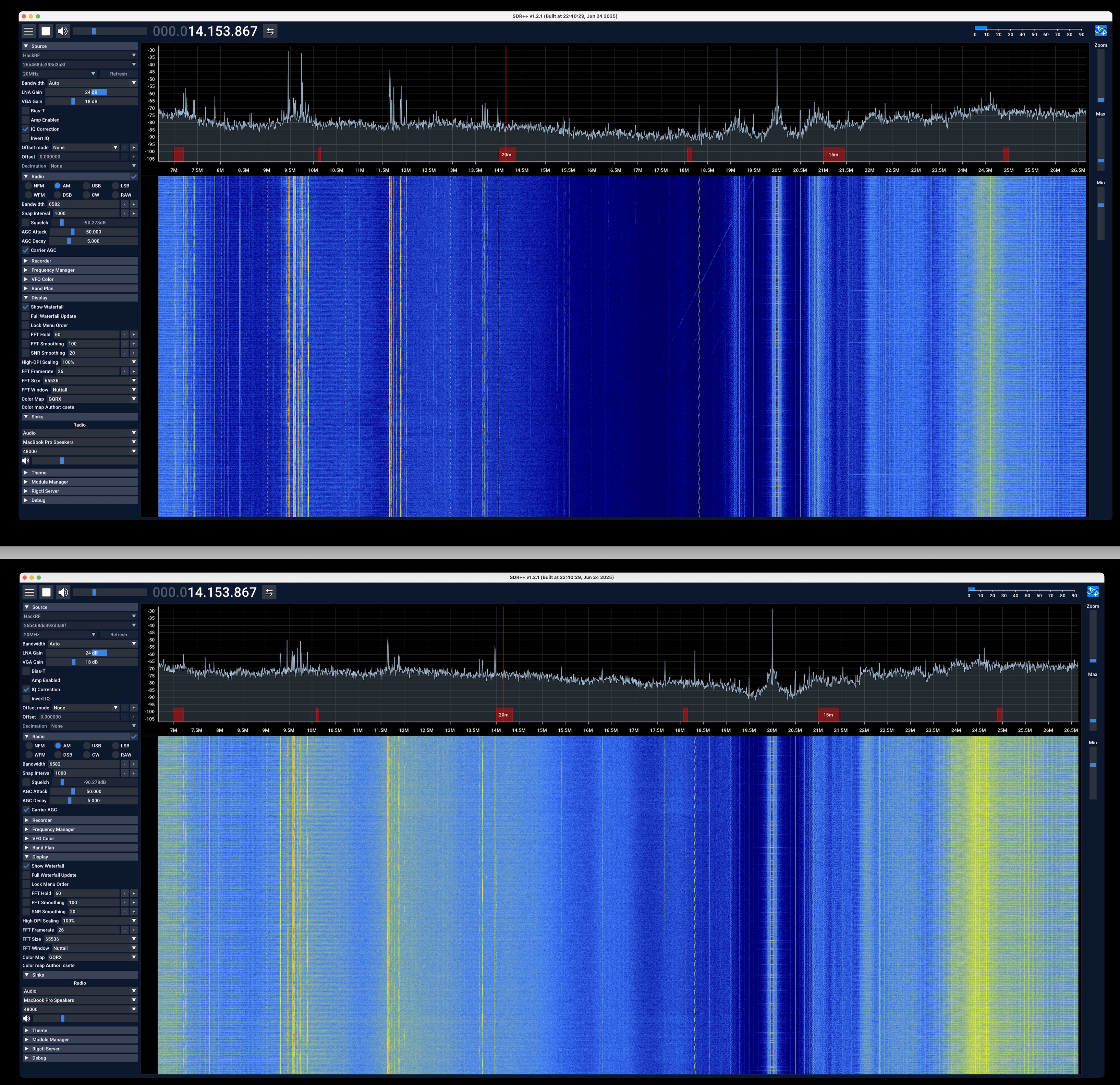1120x1085 pixels.
Task: Enable Invert IQ in bottom window
Action: (26, 698)
